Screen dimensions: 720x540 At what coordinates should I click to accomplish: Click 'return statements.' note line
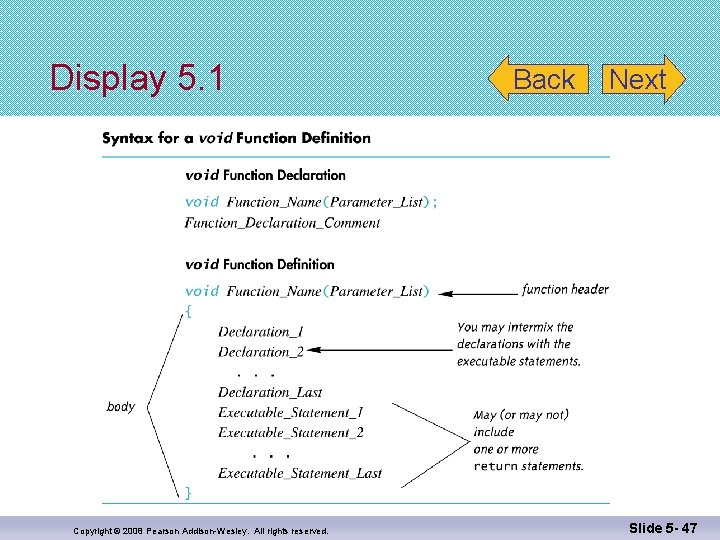(529, 467)
